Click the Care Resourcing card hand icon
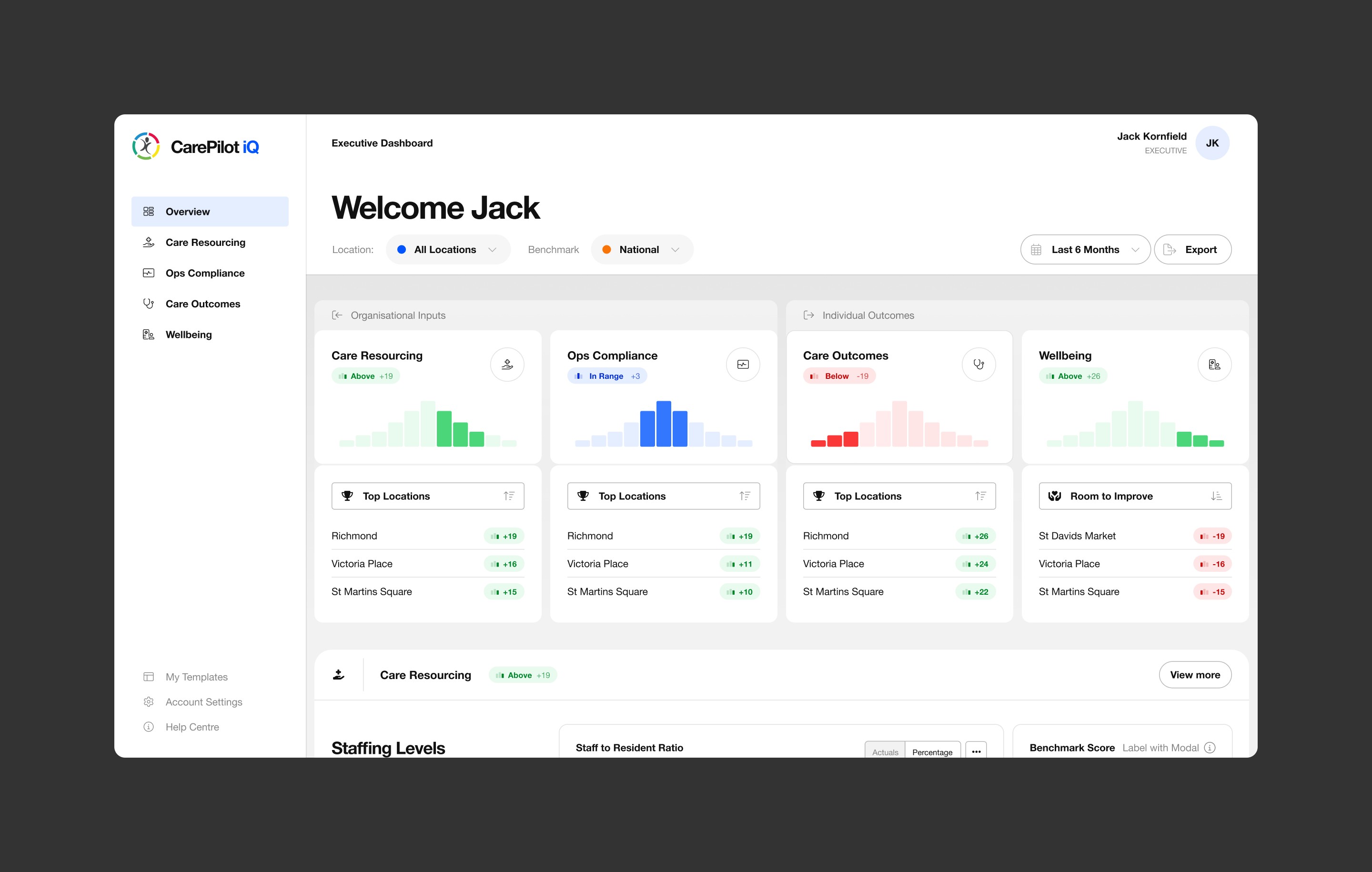The width and height of the screenshot is (1372, 872). click(507, 364)
